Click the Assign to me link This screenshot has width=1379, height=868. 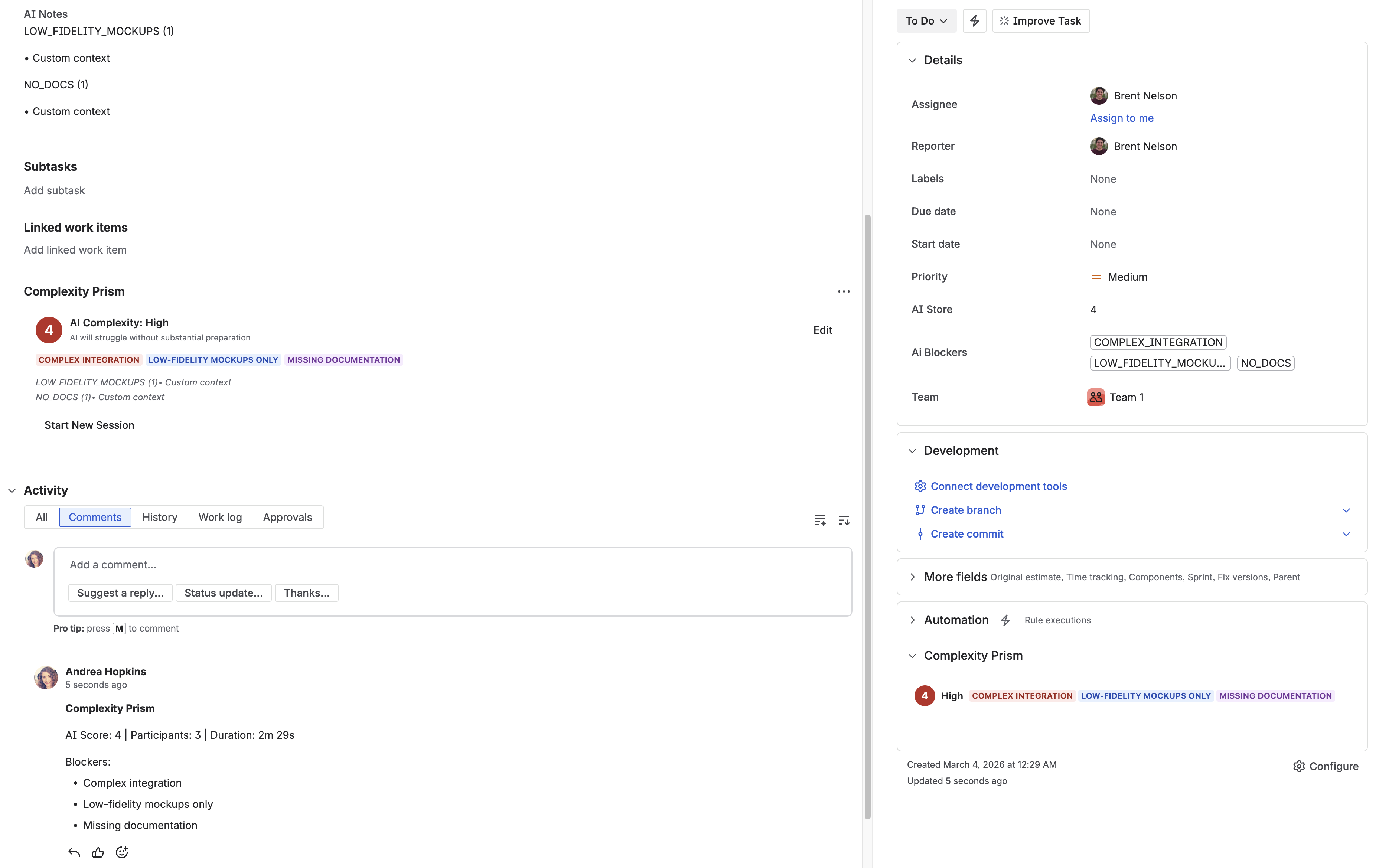click(x=1121, y=118)
